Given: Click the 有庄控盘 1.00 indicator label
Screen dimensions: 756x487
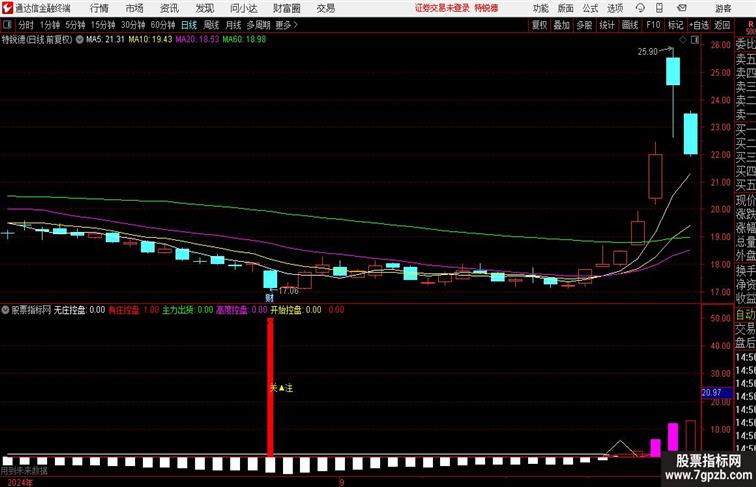Looking at the screenshot, I should 133,310.
